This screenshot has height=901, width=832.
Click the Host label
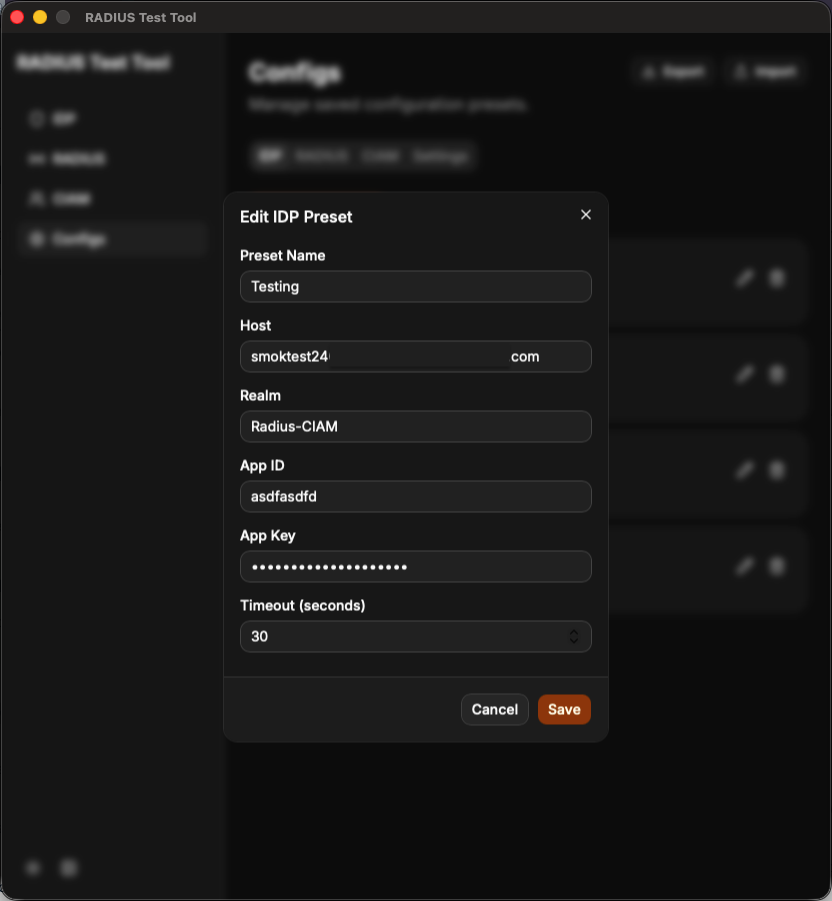pos(255,325)
